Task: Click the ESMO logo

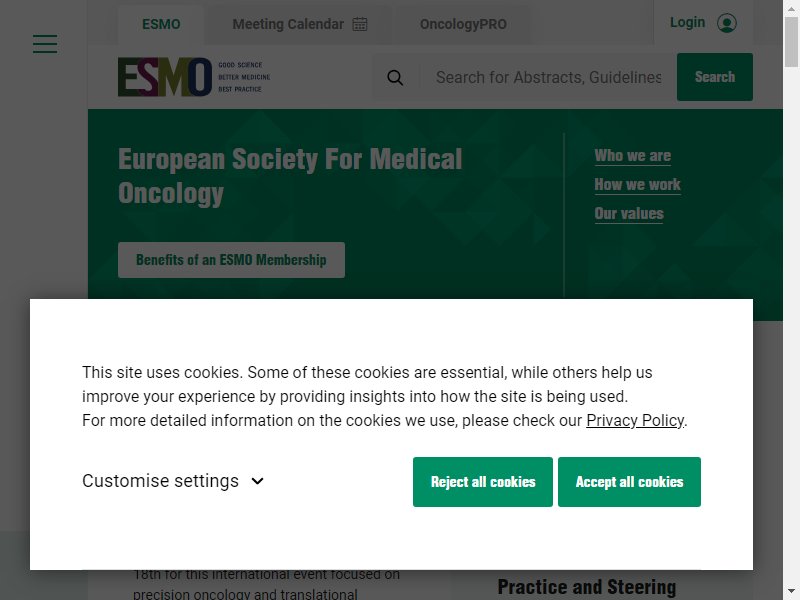Action: [x=194, y=77]
